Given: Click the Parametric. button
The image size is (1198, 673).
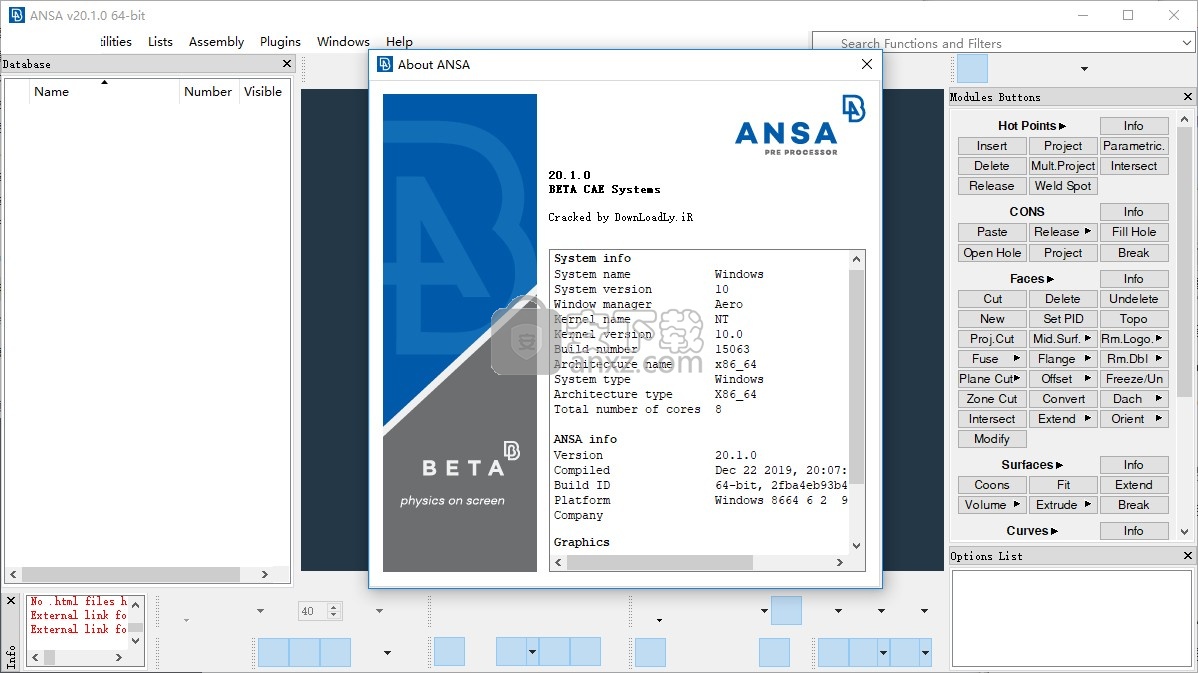Looking at the screenshot, I should tap(1134, 146).
